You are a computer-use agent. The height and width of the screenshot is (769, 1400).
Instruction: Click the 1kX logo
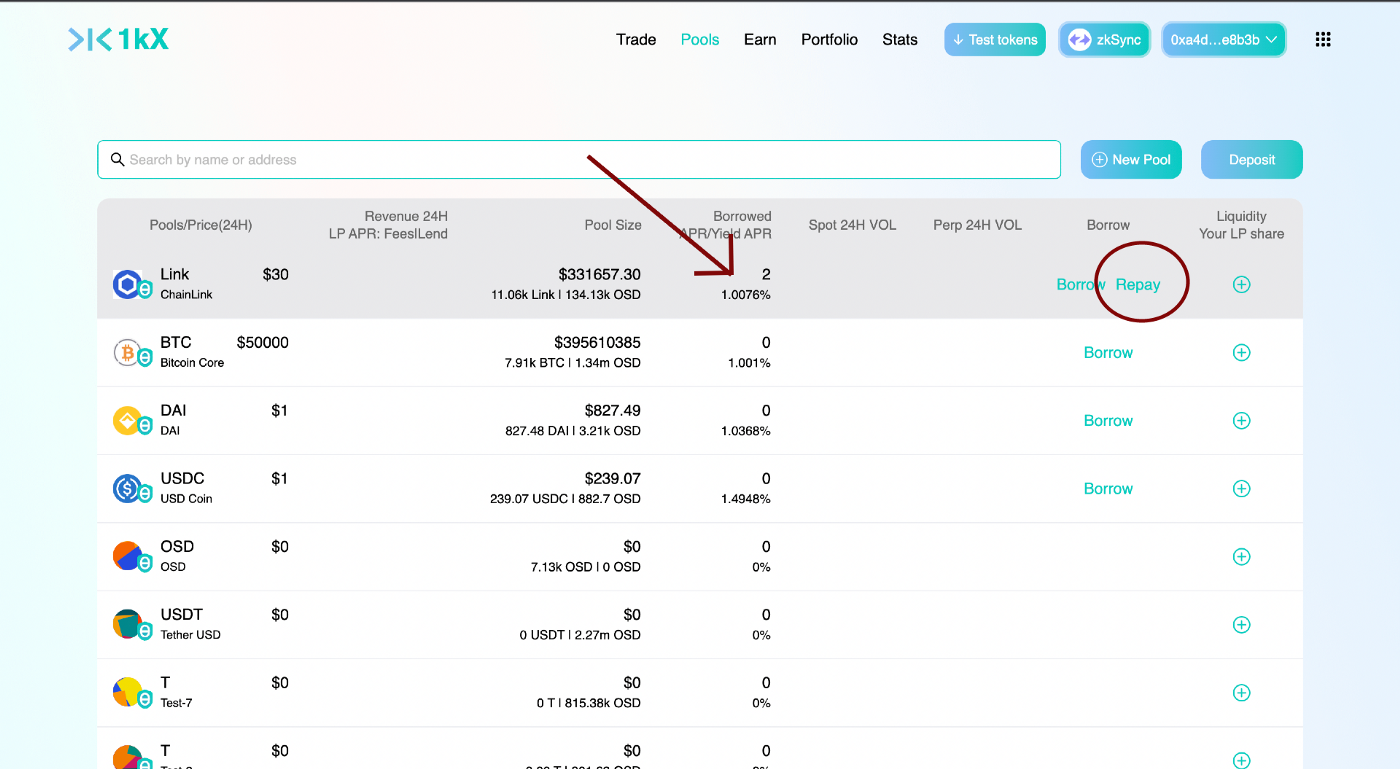118,39
